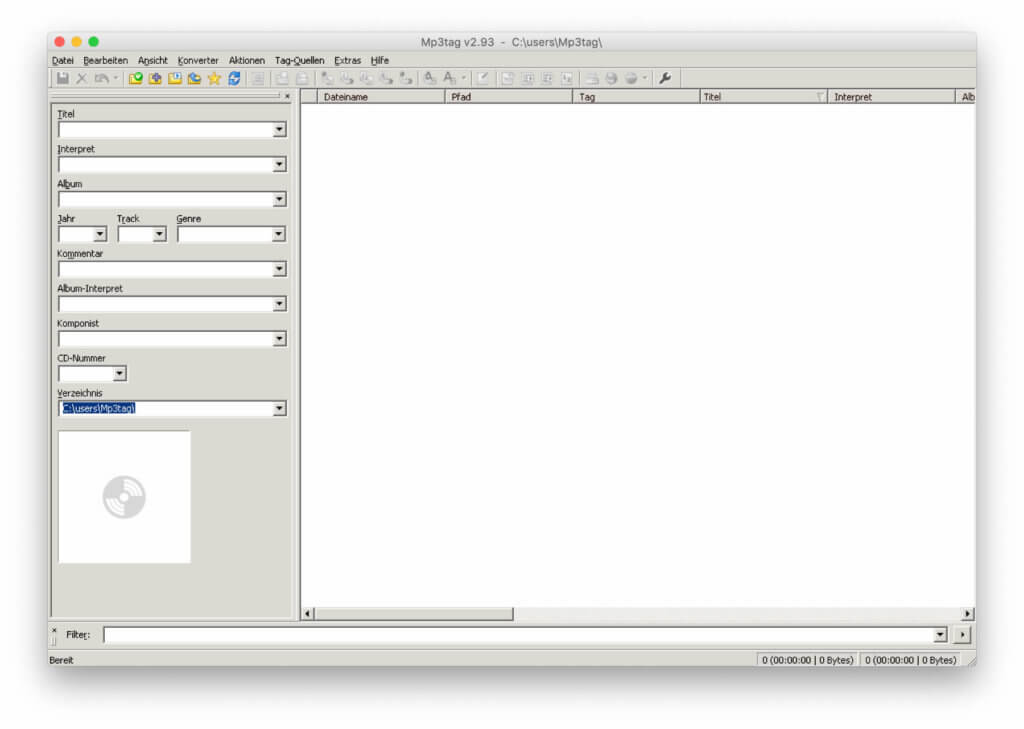The image size is (1024, 729).
Task: Expand the Titel field dropdown arrow
Action: pyautogui.click(x=280, y=129)
